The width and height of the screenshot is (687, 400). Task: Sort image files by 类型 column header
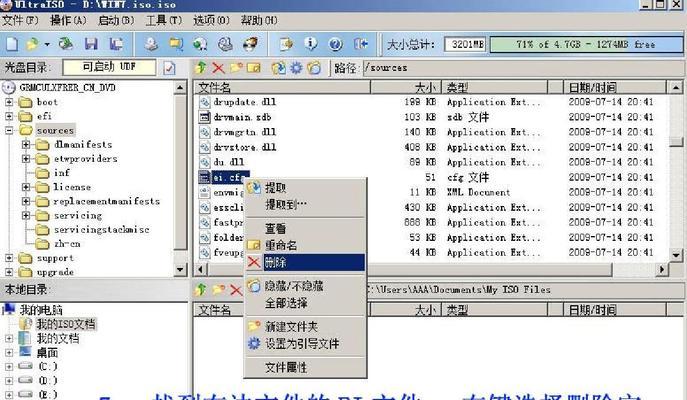click(495, 88)
